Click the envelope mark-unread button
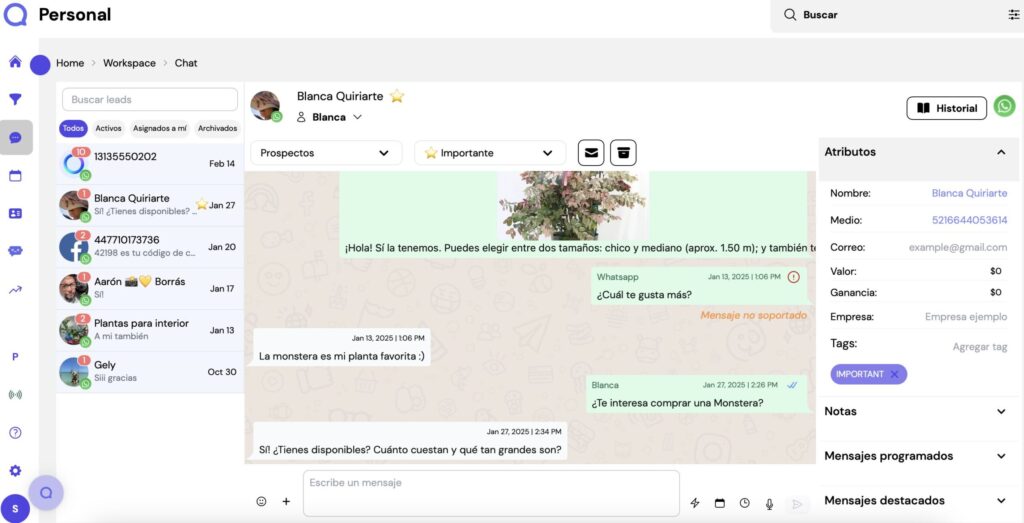Viewport: 1024px width, 523px height. tap(591, 153)
